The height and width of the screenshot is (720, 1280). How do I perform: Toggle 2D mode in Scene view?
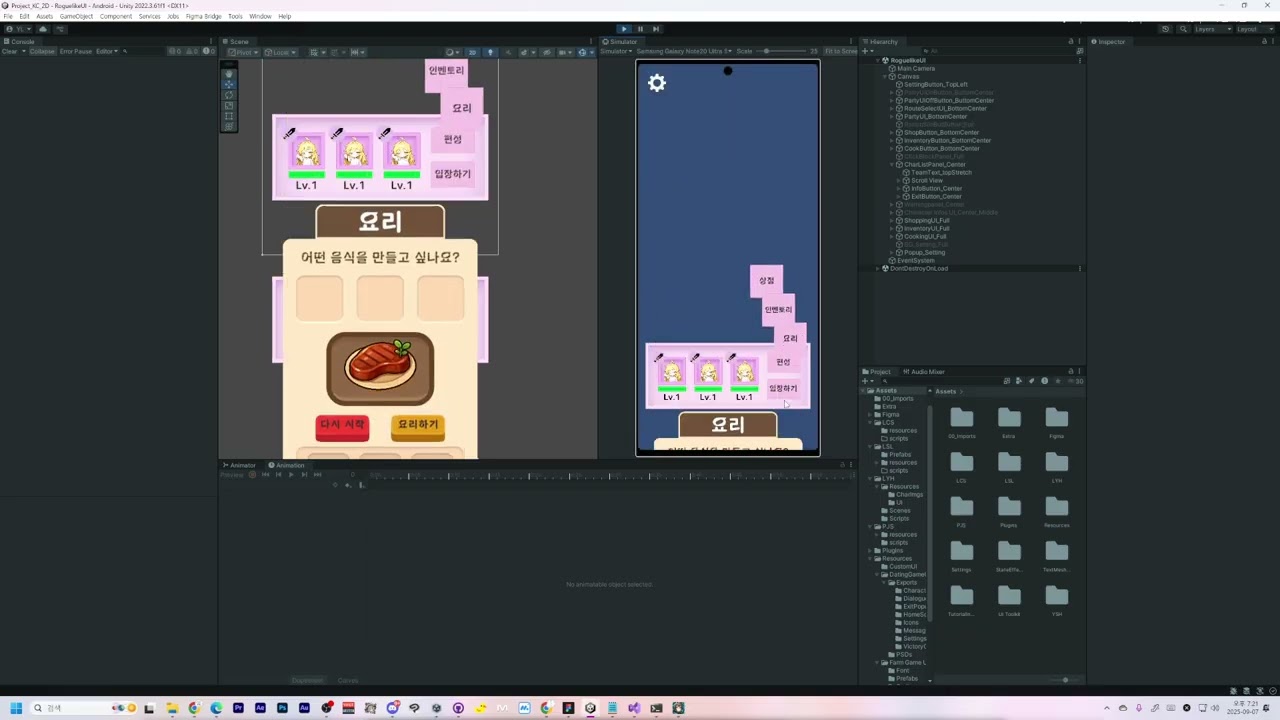point(473,52)
